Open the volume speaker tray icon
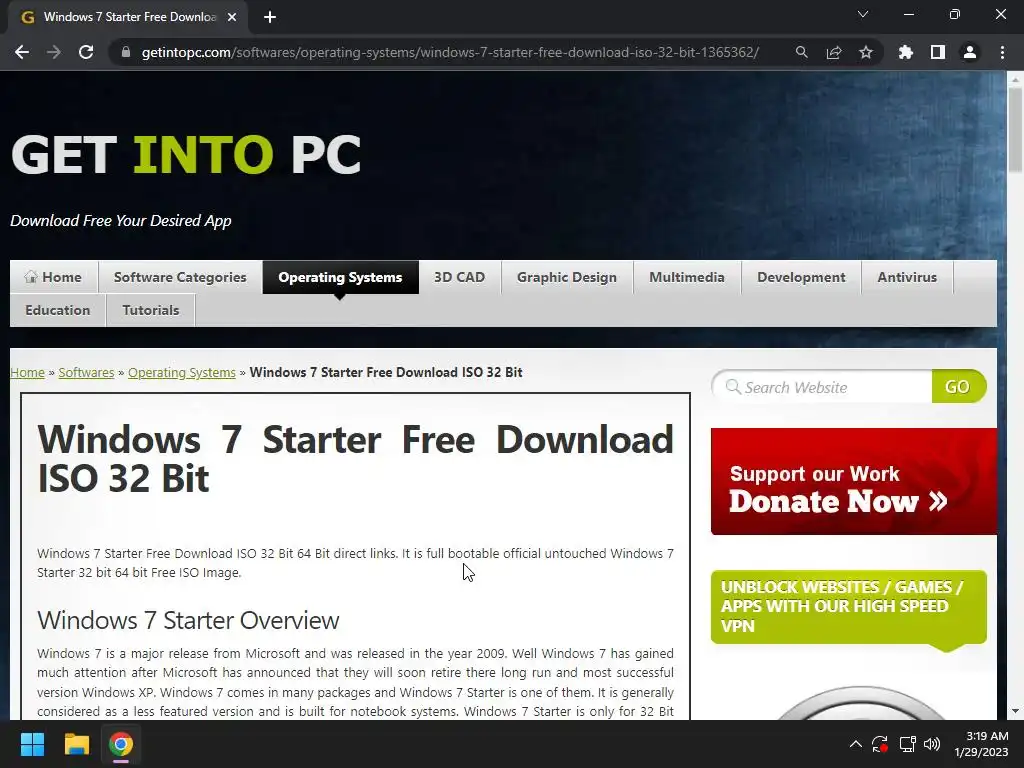The height and width of the screenshot is (768, 1024). pyautogui.click(x=932, y=744)
